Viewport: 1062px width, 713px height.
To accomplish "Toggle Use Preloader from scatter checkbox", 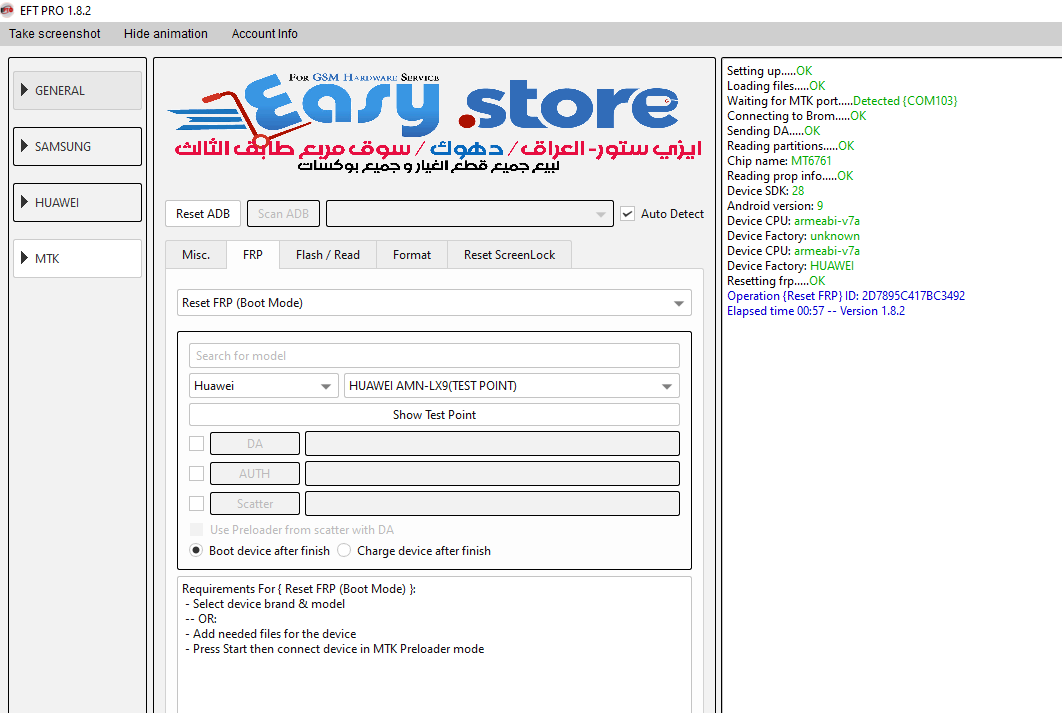I will pyautogui.click(x=196, y=530).
